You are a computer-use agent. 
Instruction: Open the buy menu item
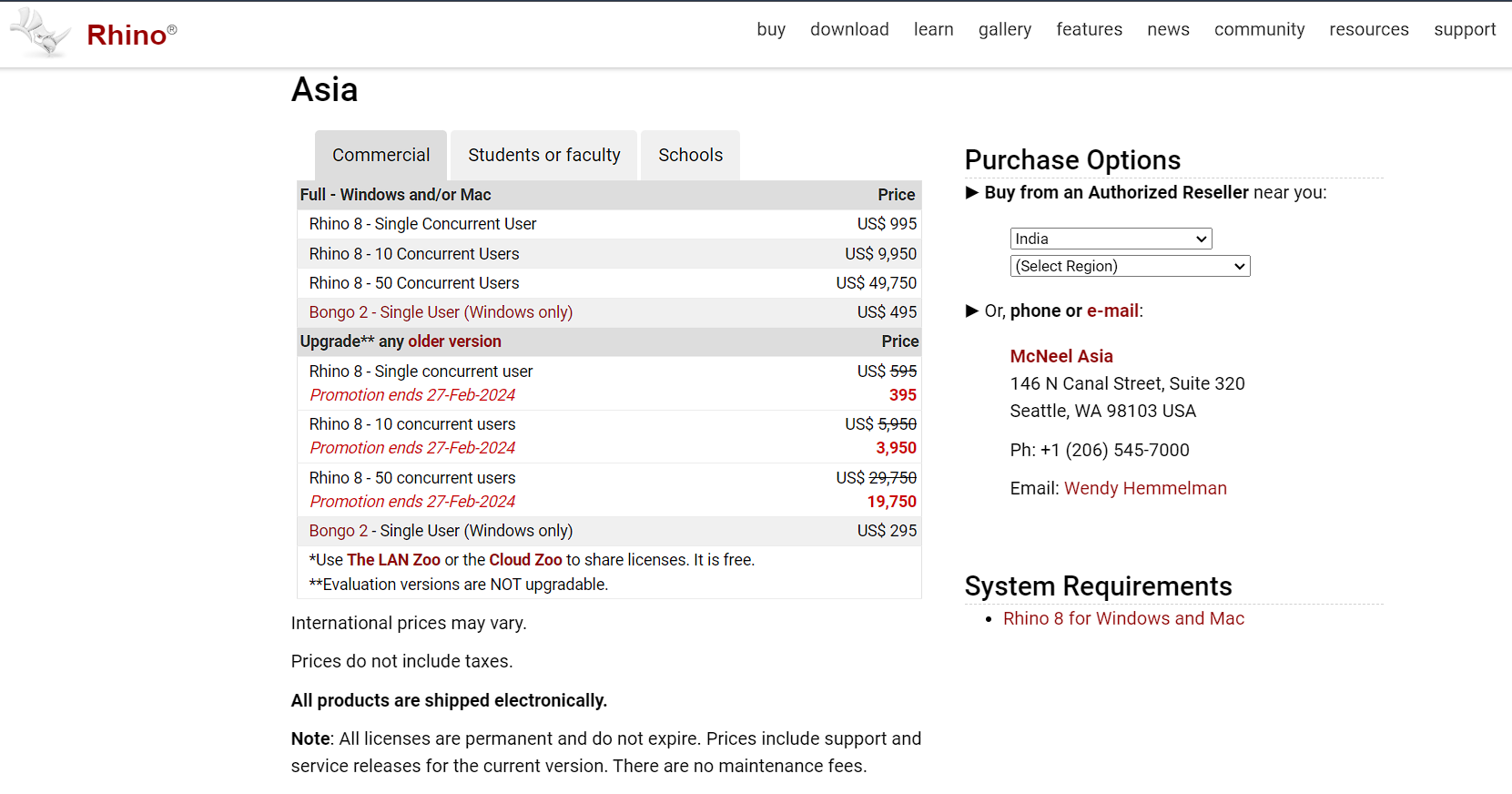pyautogui.click(x=771, y=29)
